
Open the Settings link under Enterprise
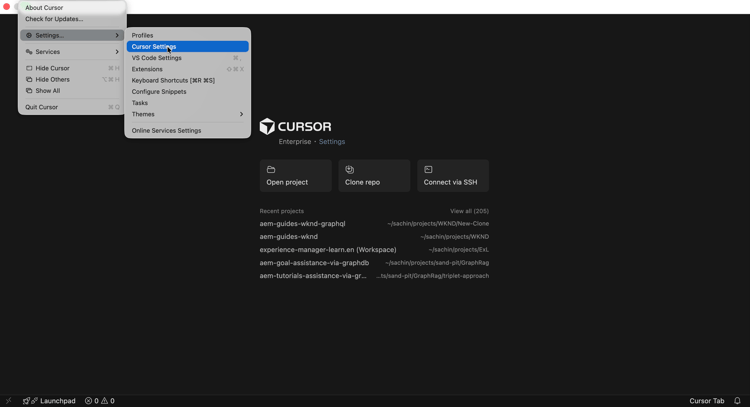332,142
